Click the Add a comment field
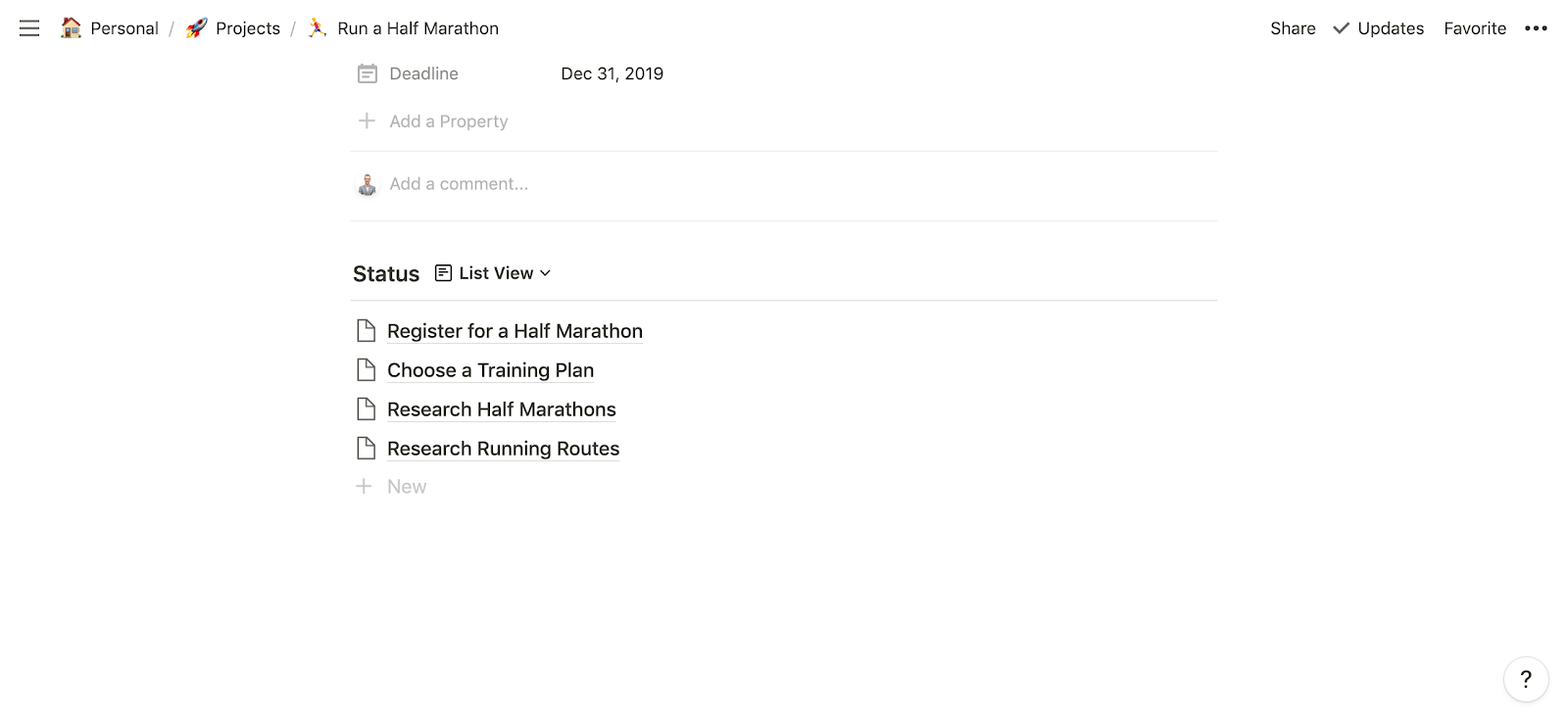The image size is (1568, 721). click(459, 184)
